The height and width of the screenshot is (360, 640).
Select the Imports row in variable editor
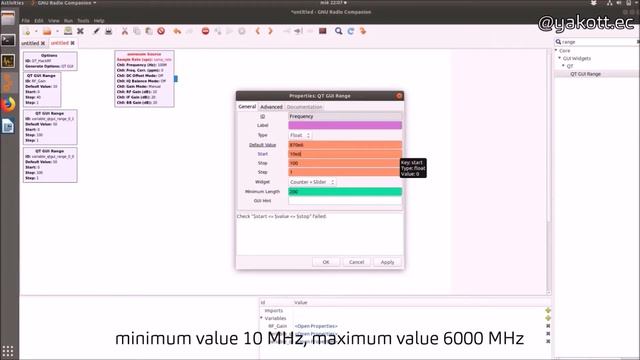[x=273, y=311]
